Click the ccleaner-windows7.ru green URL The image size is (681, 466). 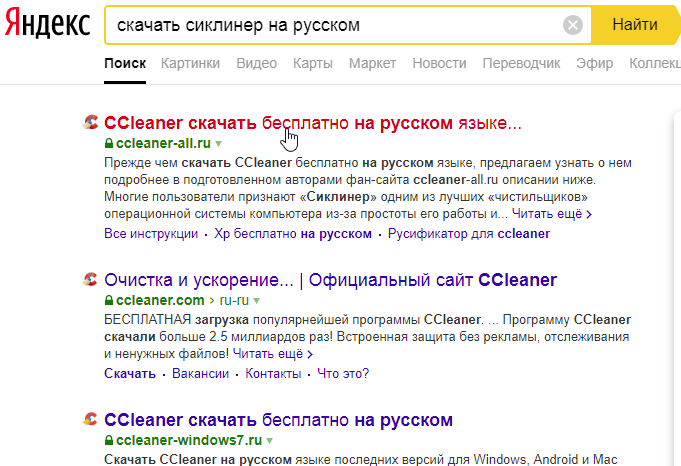(189, 440)
